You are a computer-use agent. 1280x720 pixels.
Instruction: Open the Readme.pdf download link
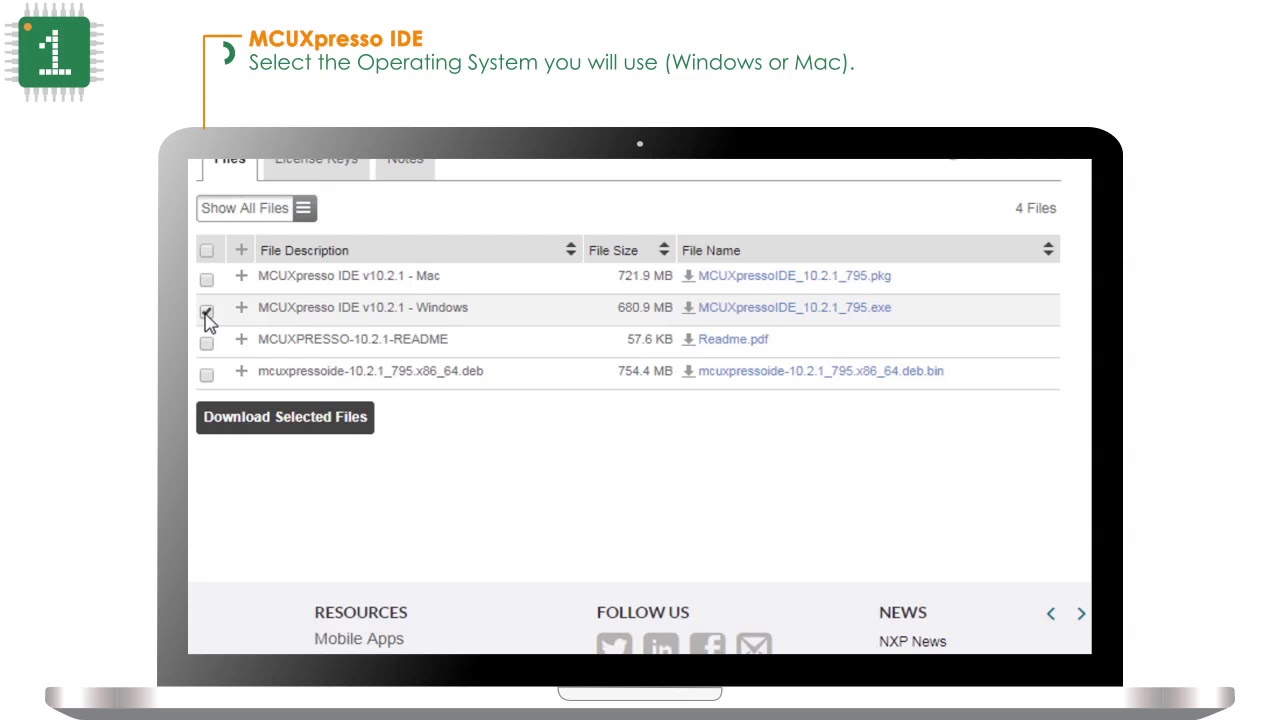[733, 340]
